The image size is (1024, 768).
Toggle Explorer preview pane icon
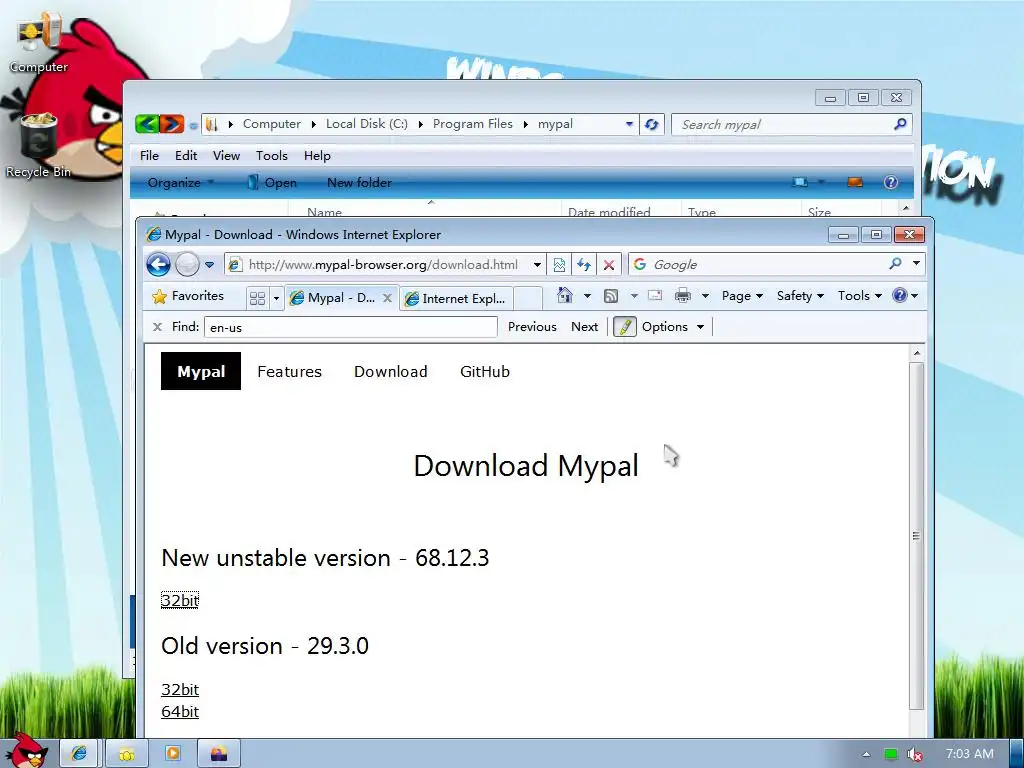click(x=855, y=182)
